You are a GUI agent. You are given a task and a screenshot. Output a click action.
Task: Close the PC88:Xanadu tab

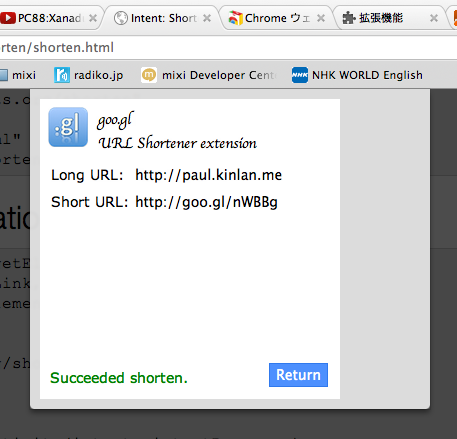pyautogui.click(x=93, y=18)
